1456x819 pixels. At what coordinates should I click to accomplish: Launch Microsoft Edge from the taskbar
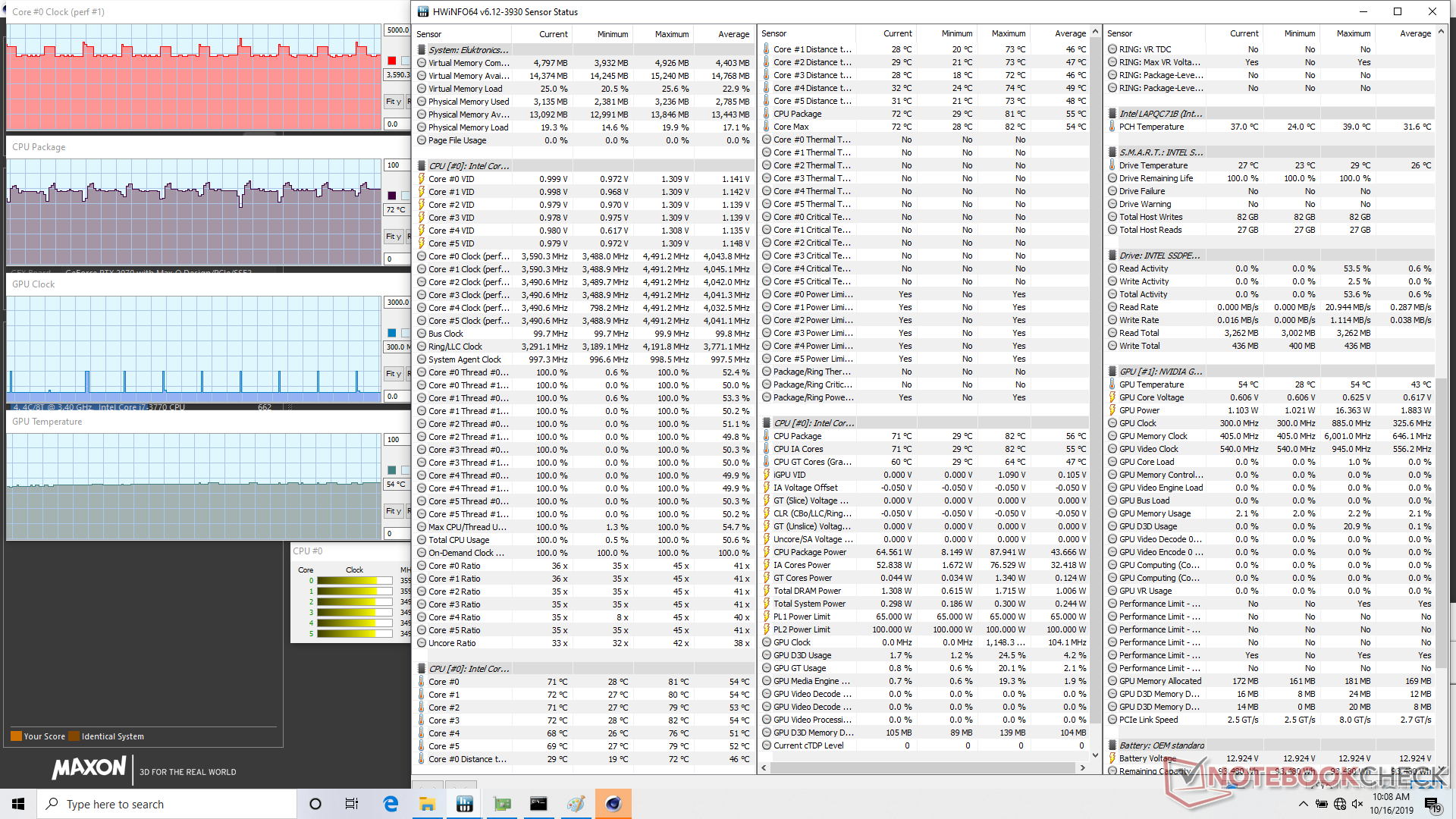[x=391, y=804]
